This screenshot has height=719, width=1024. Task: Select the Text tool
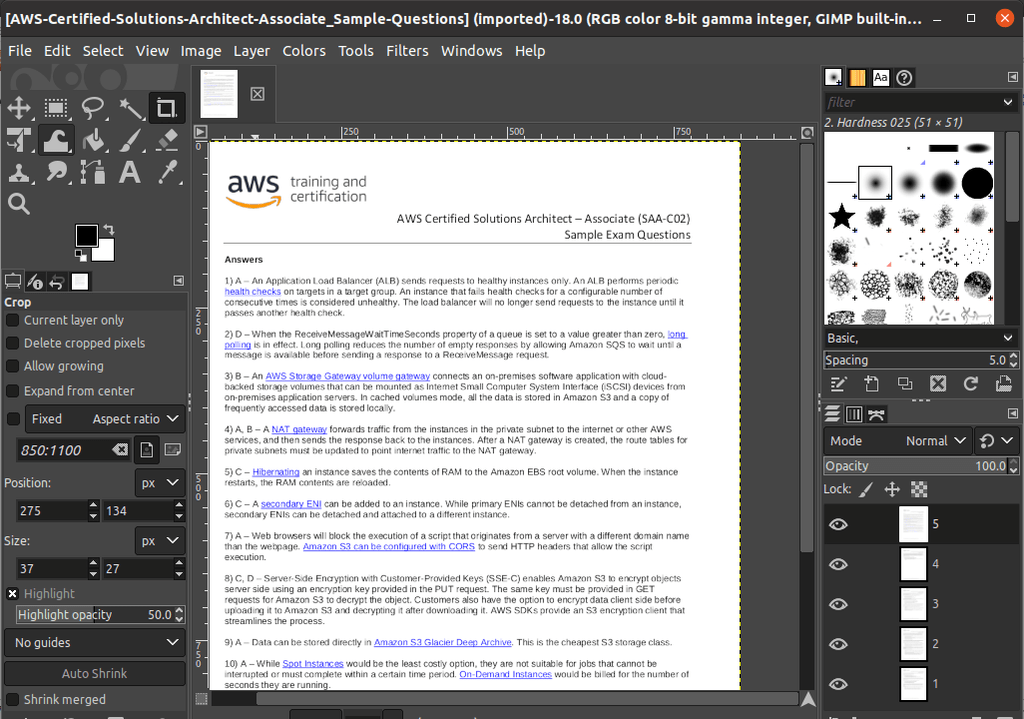click(x=130, y=172)
